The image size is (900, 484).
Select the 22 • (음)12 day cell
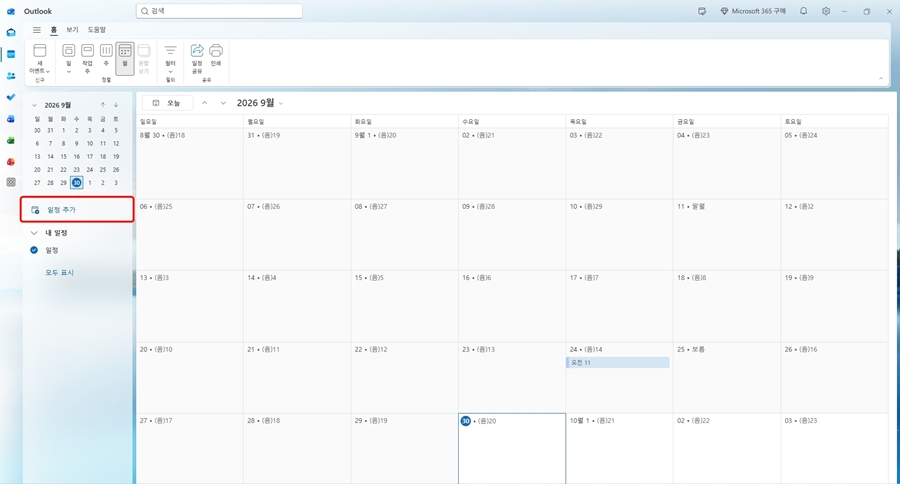tap(404, 378)
